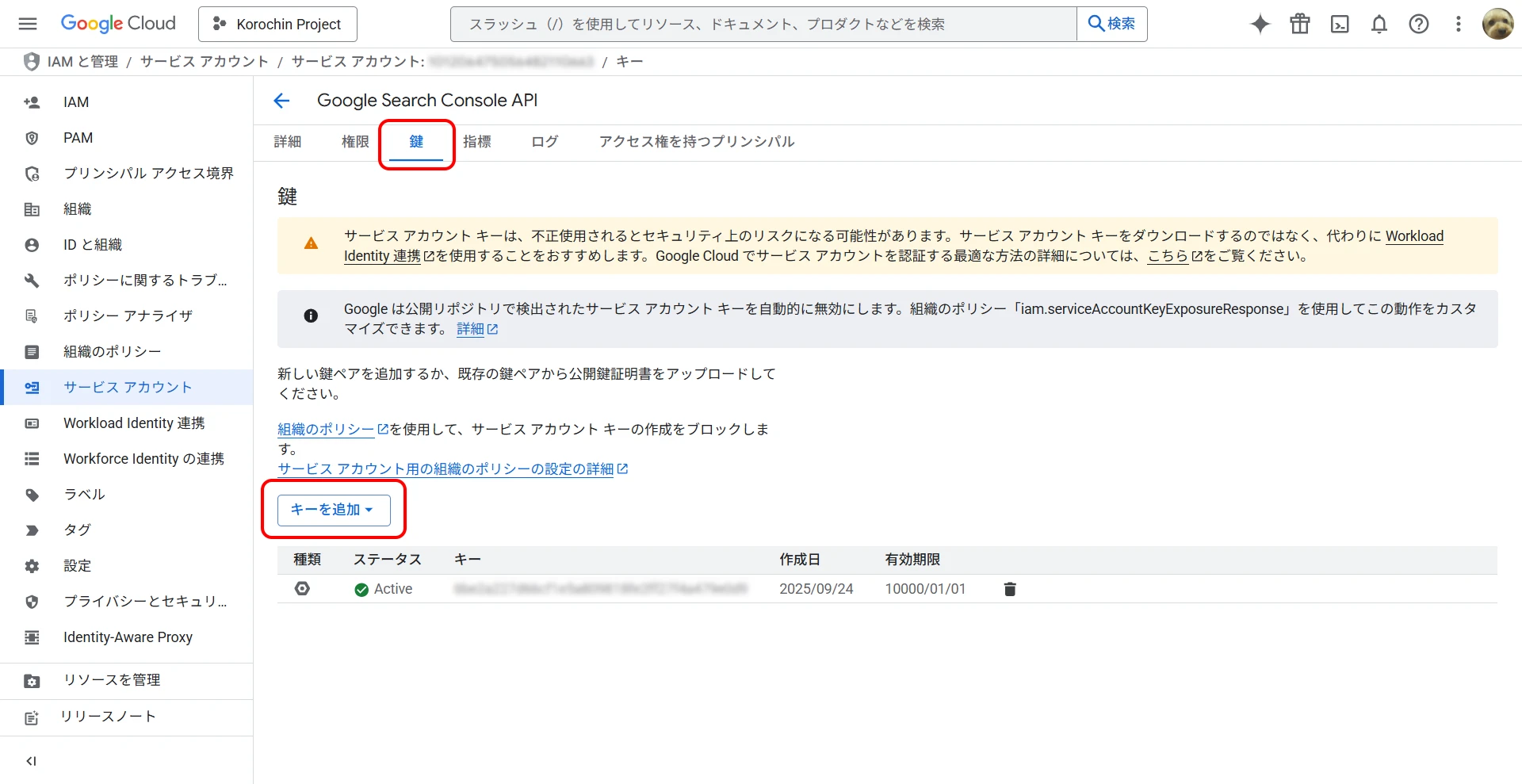Open the notifications bell
This screenshot has height=784, width=1522.
pos(1379,24)
